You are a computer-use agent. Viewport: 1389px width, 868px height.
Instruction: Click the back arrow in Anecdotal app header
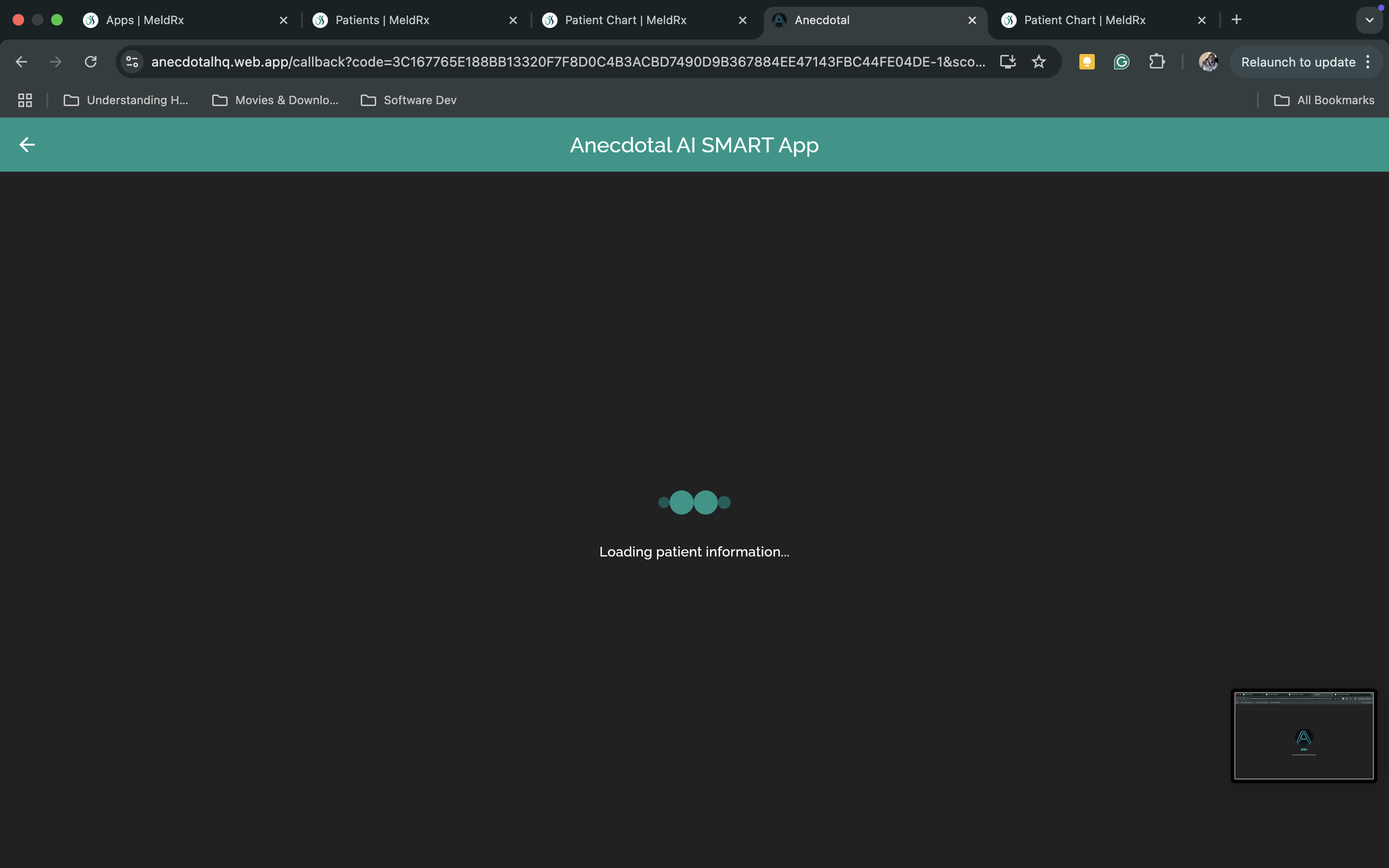[x=27, y=145]
